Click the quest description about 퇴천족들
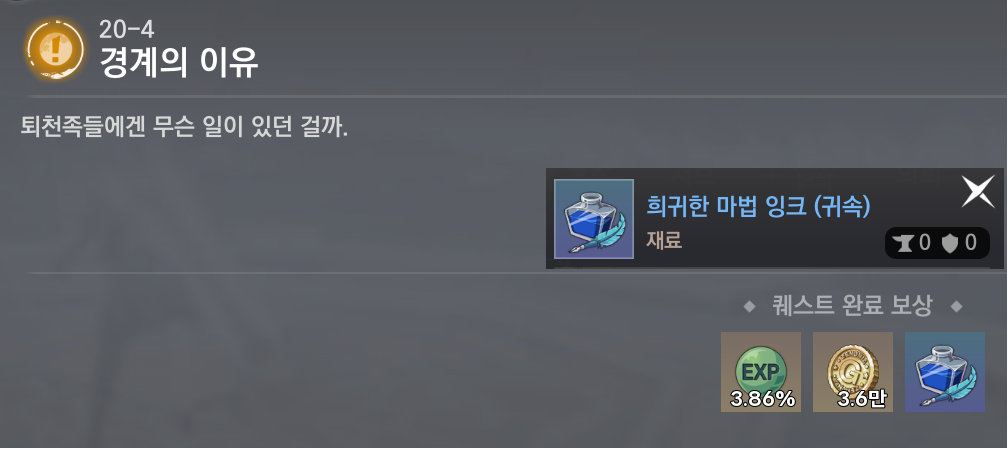 [x=184, y=126]
